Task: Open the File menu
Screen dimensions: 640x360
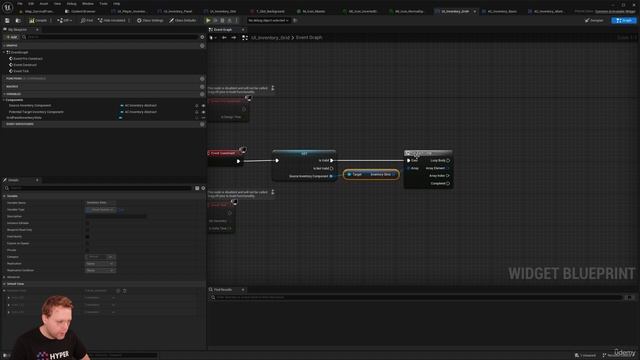Action: [x=20, y=4]
